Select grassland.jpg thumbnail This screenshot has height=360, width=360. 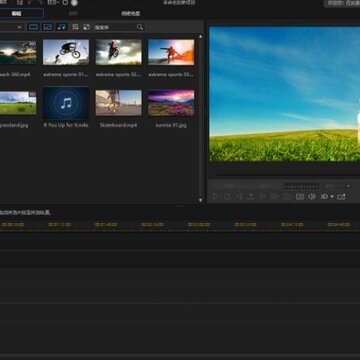[x=18, y=103]
